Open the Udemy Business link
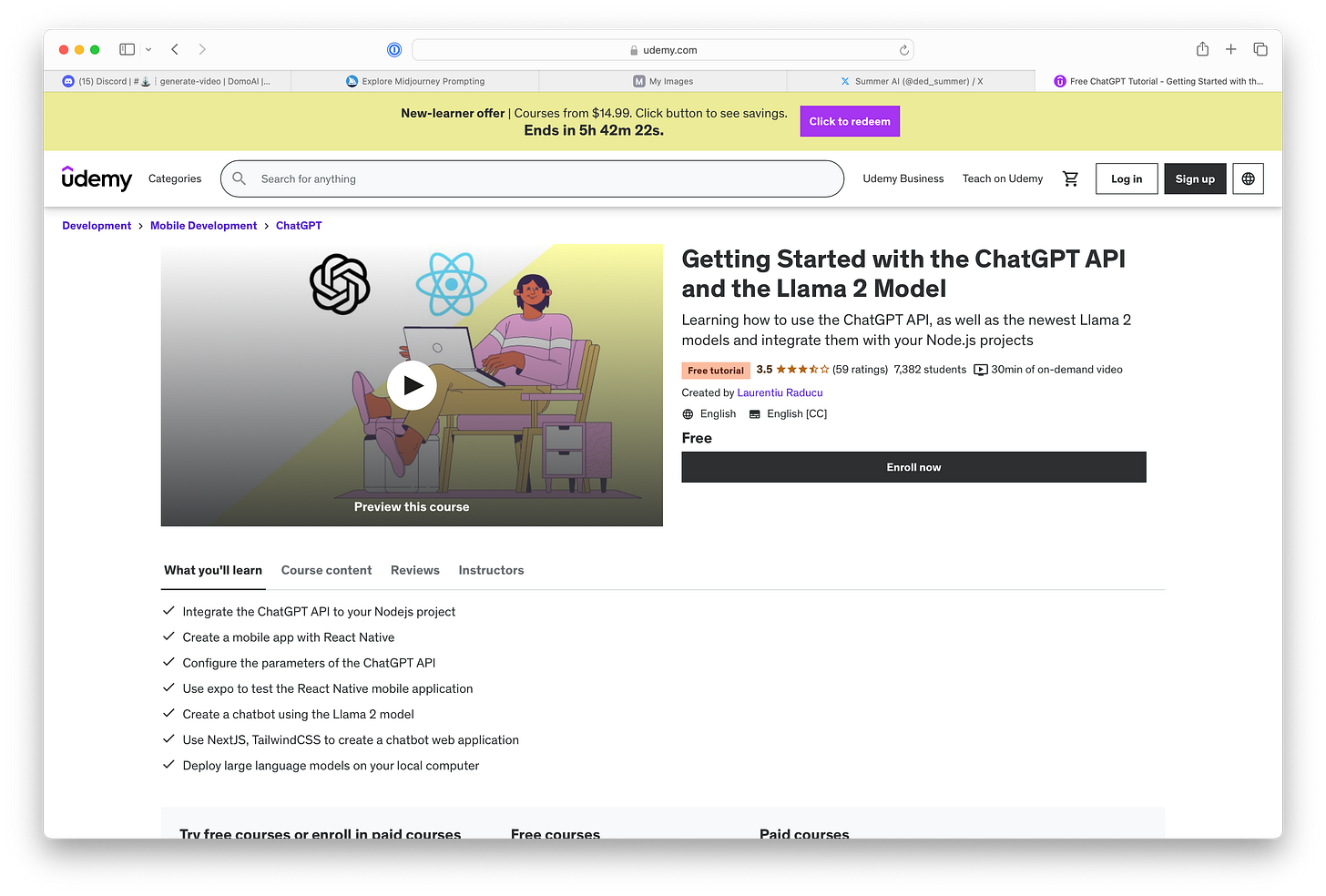This screenshot has width=1326, height=896. click(x=903, y=178)
